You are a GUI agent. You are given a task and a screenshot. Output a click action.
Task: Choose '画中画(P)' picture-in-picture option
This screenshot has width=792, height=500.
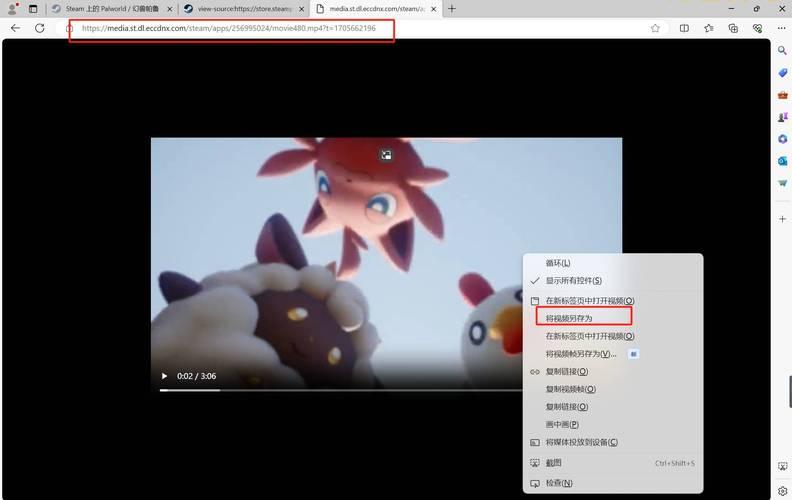(x=562, y=424)
